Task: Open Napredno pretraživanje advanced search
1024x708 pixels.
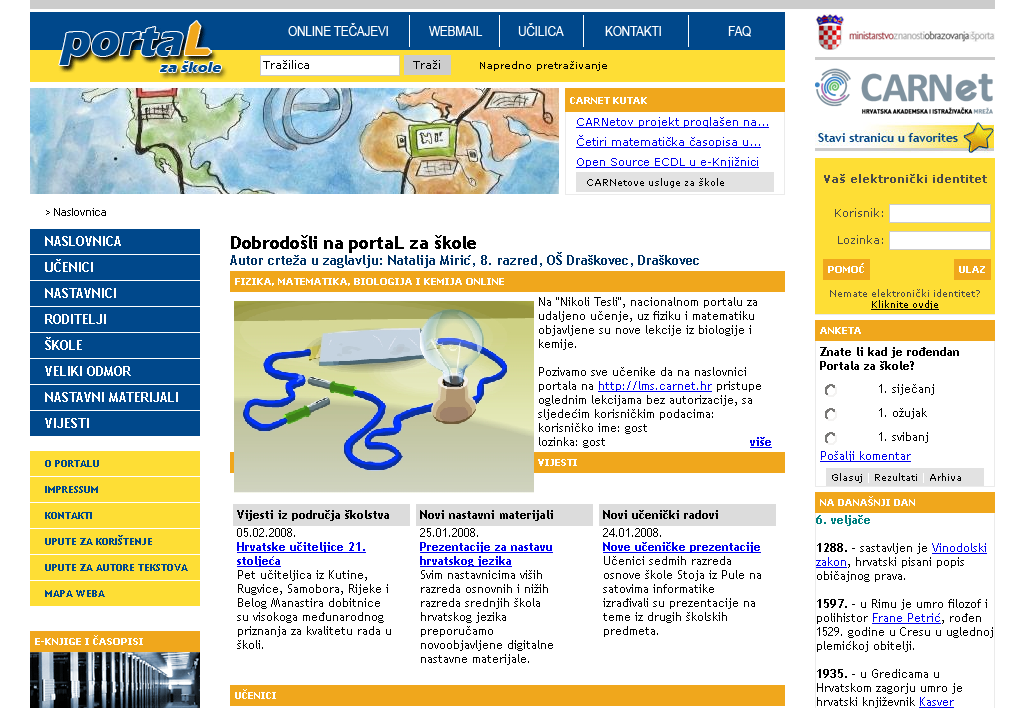Action: tap(543, 66)
